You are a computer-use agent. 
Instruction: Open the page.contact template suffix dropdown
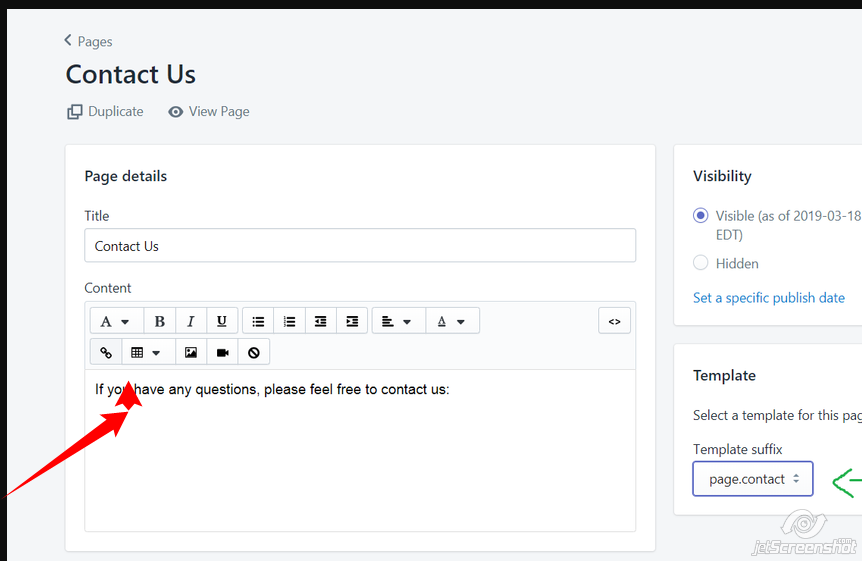753,479
